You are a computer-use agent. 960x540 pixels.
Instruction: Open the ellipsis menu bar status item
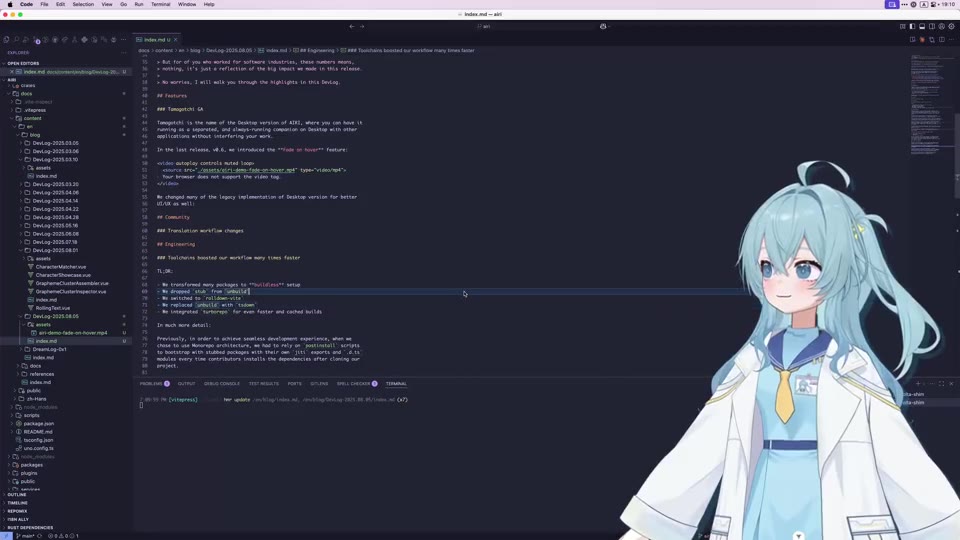904,4
